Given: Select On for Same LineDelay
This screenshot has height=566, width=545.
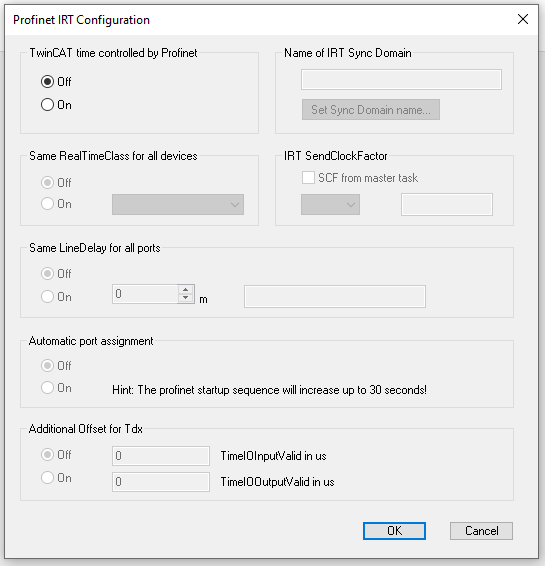Looking at the screenshot, I should pos(56,297).
